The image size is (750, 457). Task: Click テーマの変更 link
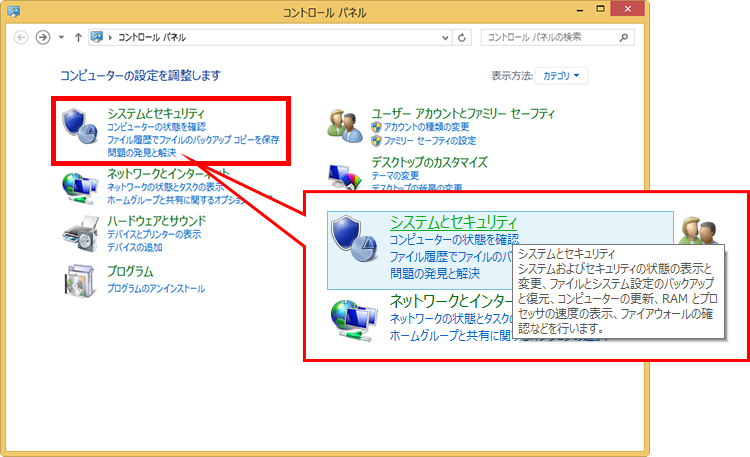[395, 176]
